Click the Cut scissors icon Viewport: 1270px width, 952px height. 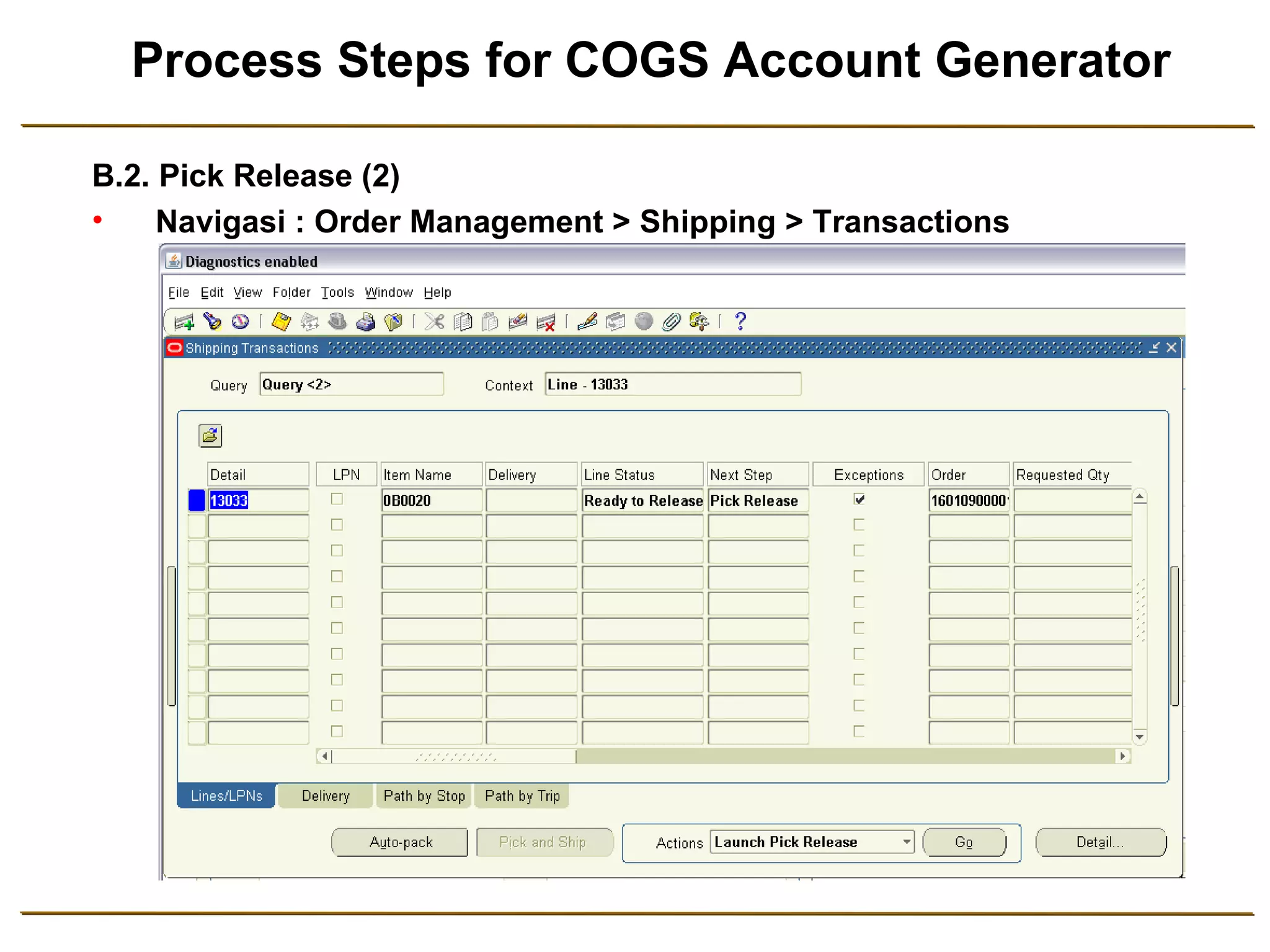coord(435,322)
